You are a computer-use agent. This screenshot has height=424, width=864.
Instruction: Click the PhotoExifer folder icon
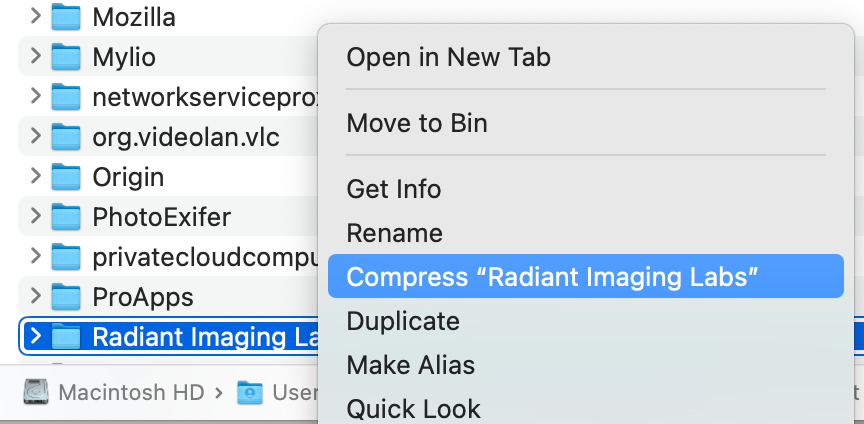tap(66, 217)
